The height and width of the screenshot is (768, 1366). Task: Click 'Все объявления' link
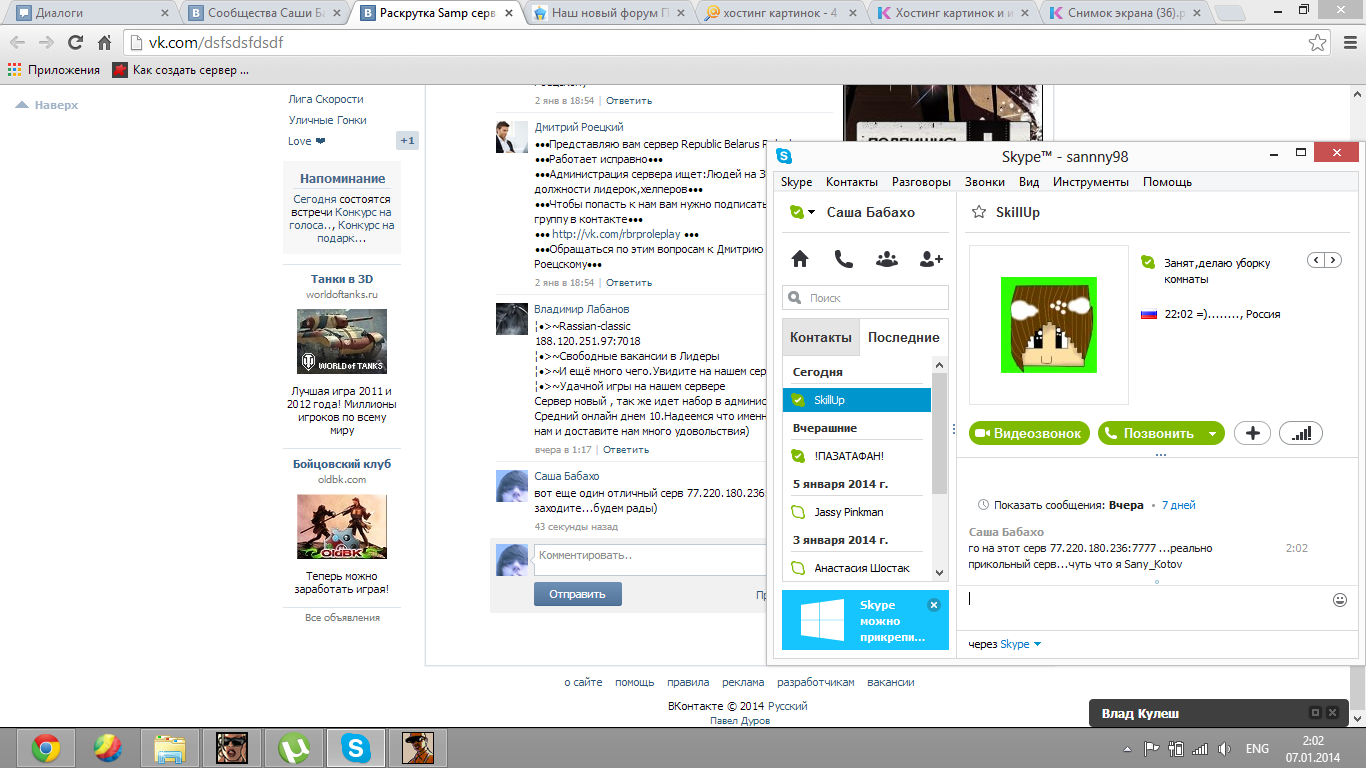tap(342, 618)
